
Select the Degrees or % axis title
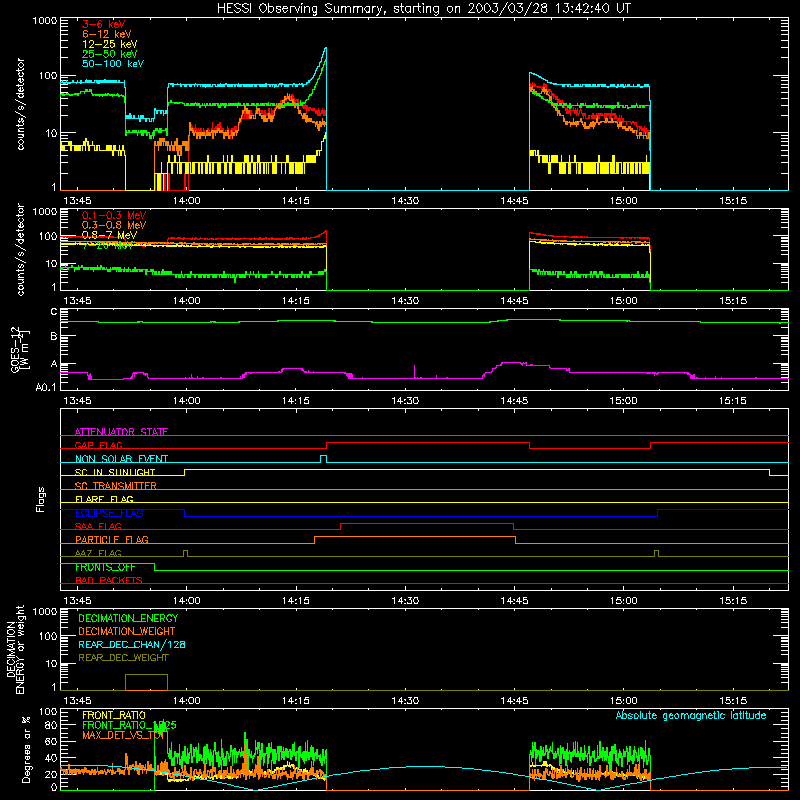(26, 750)
